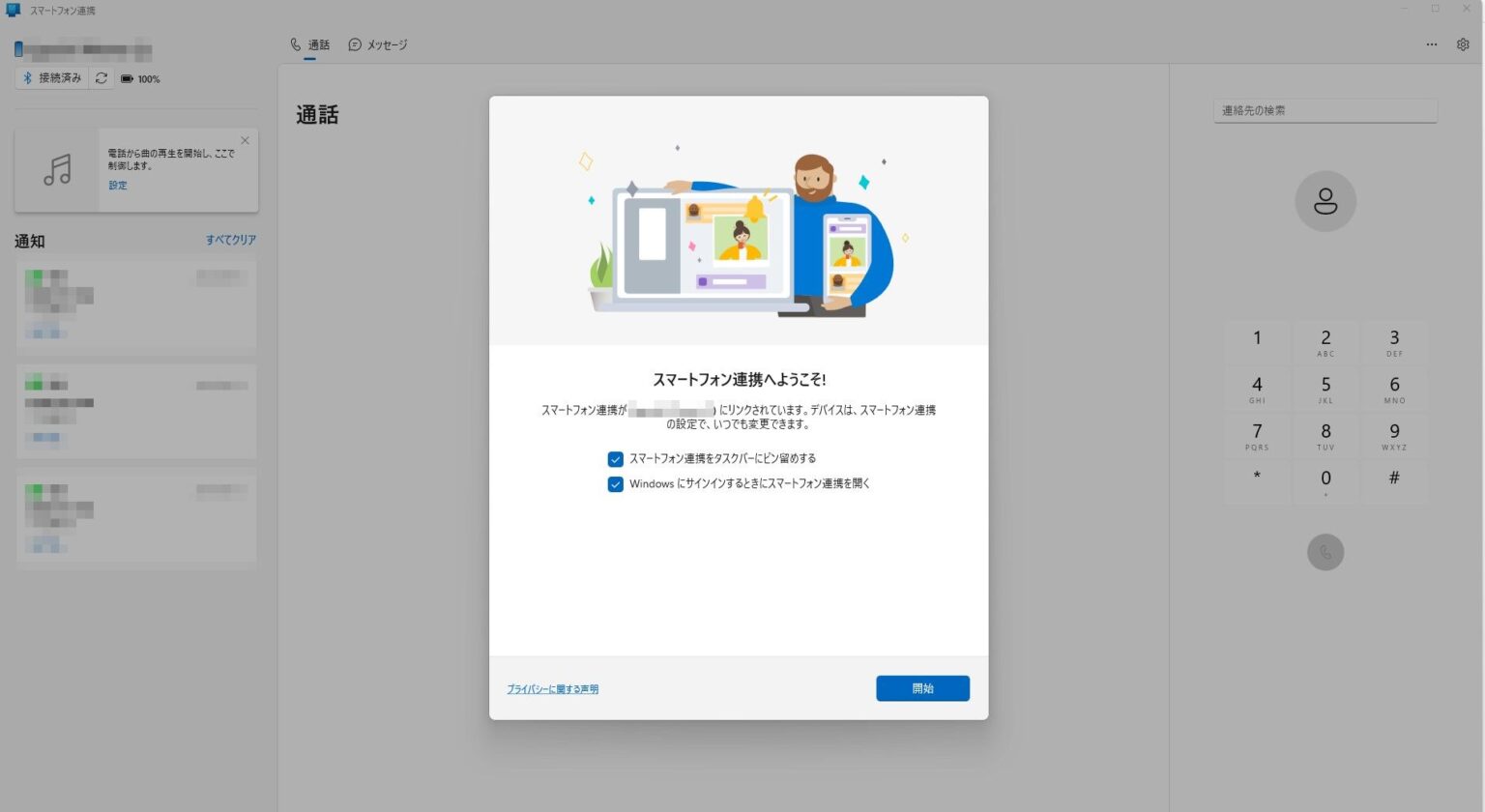Screen dimensions: 1485x812
Task: Click the 連絡先の検索 search field
Action: coord(1325,110)
